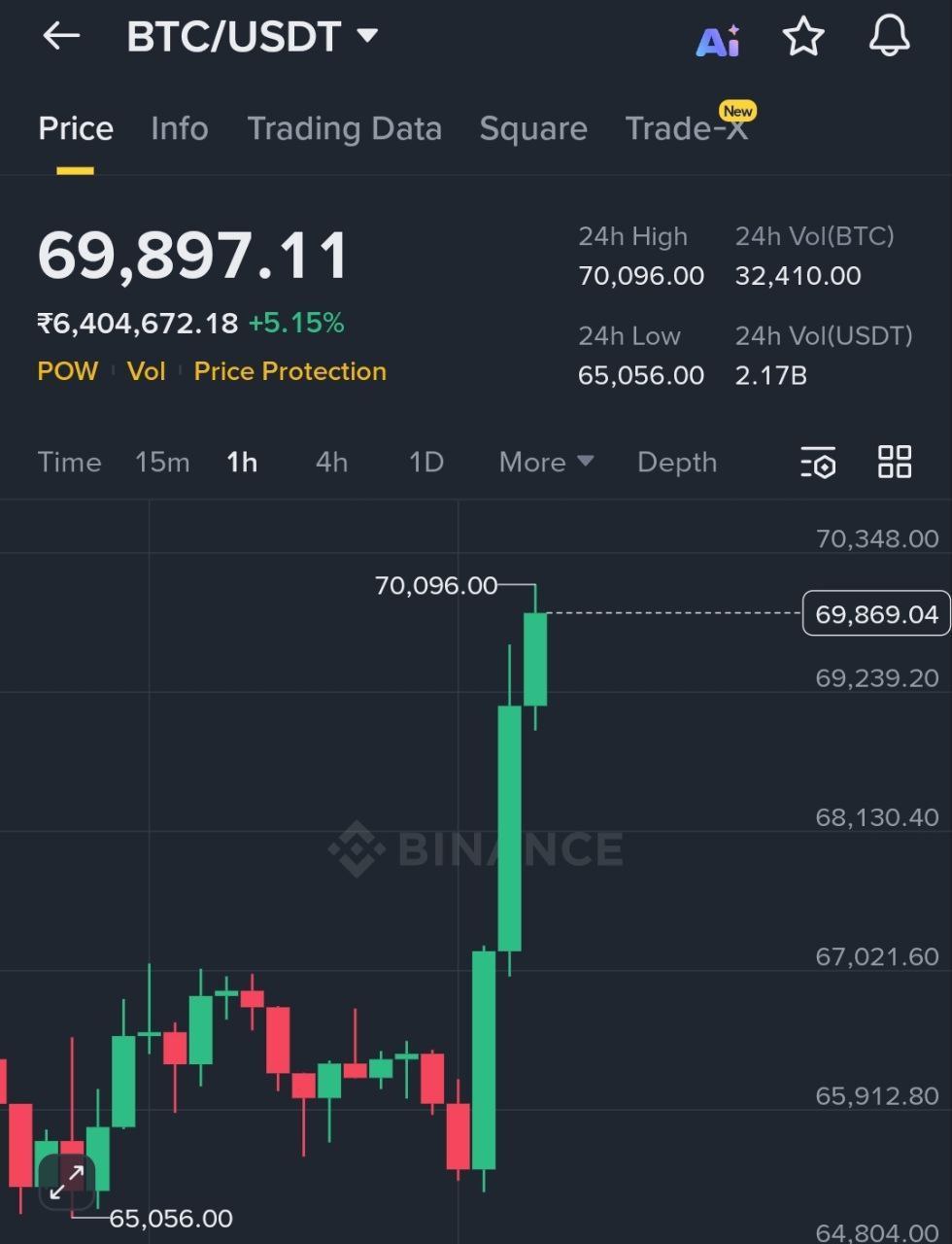Open the Depth chart view

coord(677,463)
